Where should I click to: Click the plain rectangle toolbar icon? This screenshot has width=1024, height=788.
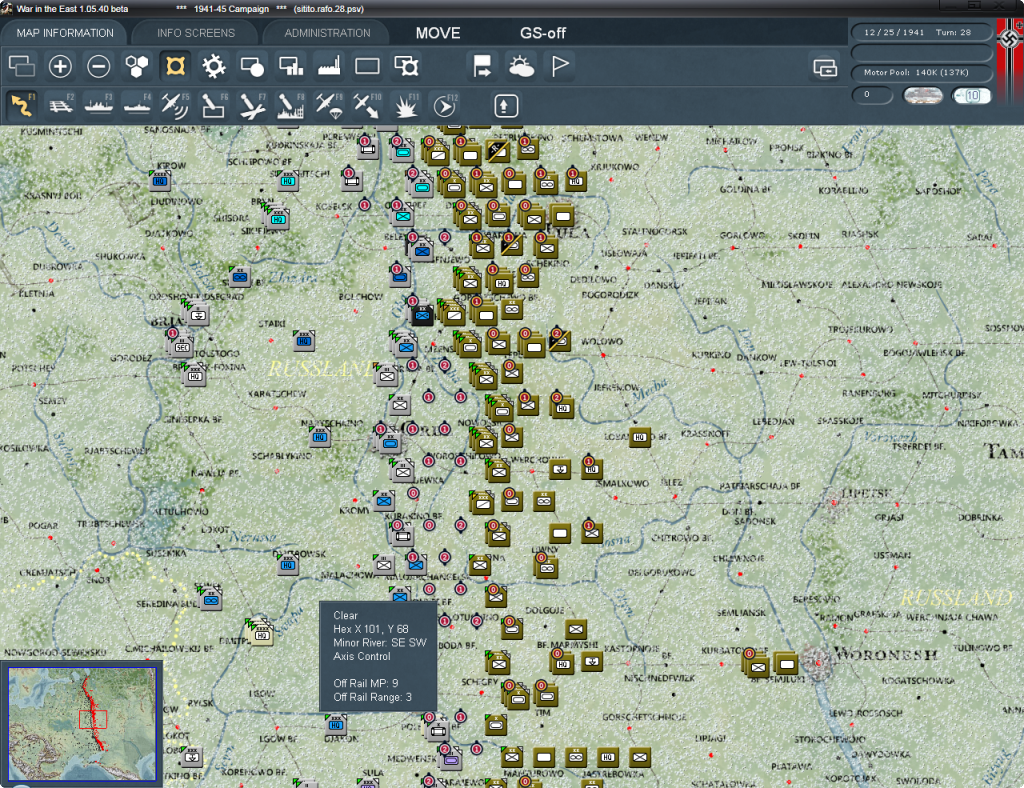coord(367,66)
